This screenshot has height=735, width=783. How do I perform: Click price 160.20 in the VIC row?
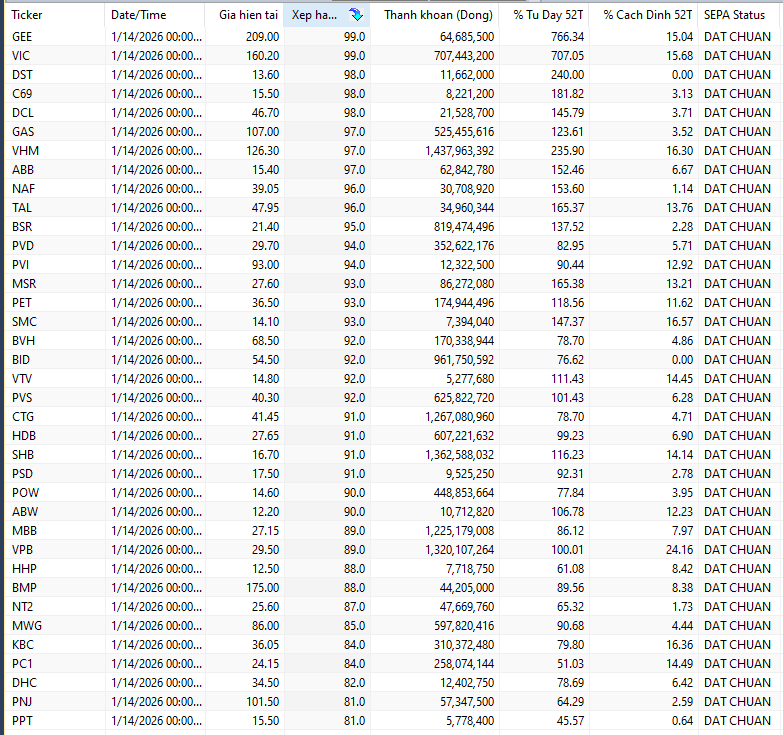[263, 55]
